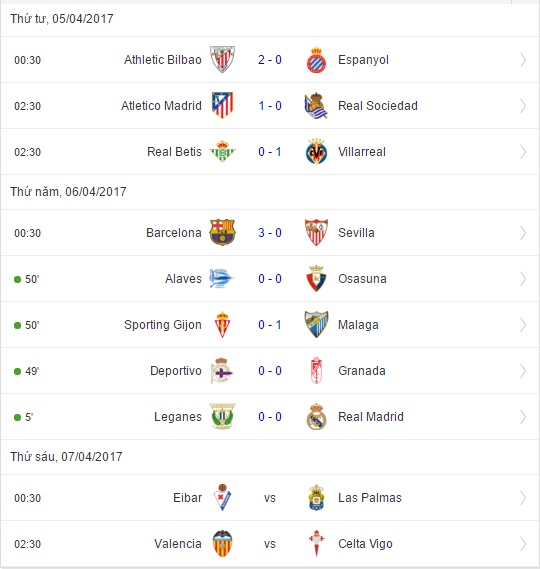
Task: Click the Espanyol club crest
Action: [x=316, y=60]
